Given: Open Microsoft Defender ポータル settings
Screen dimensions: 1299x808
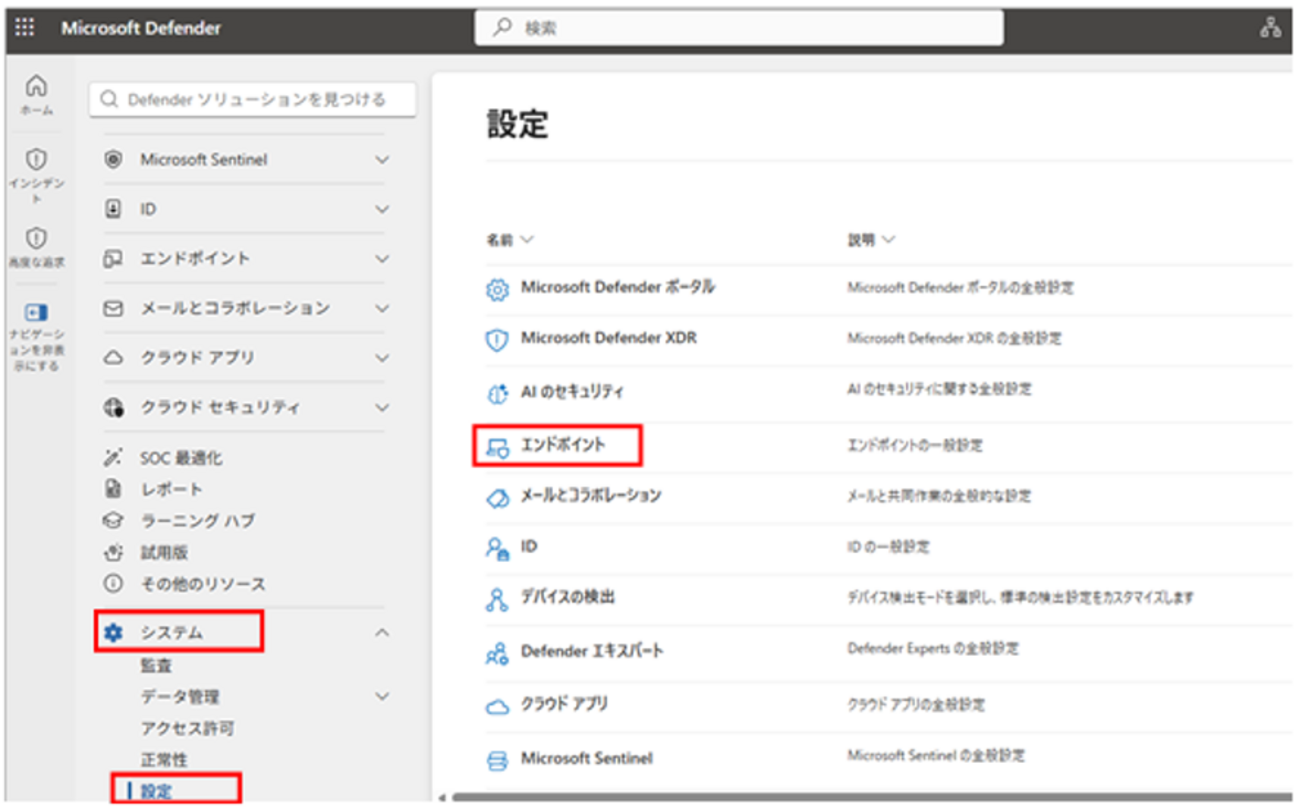Looking at the screenshot, I should [x=618, y=287].
